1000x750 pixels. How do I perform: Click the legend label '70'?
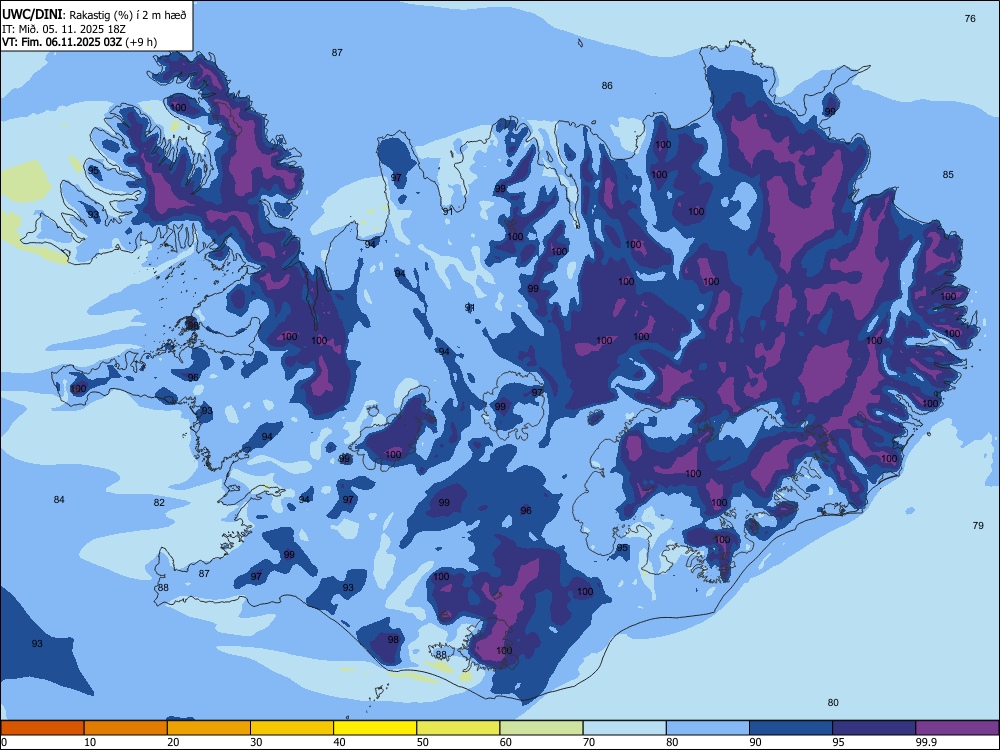tap(589, 742)
